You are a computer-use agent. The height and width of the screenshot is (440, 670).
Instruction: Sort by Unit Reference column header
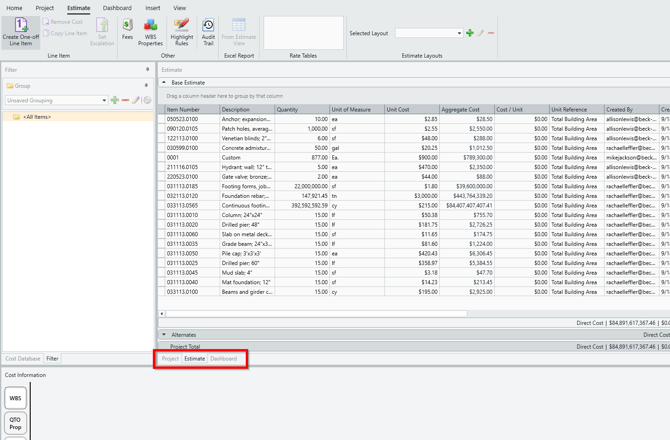pyautogui.click(x=576, y=109)
